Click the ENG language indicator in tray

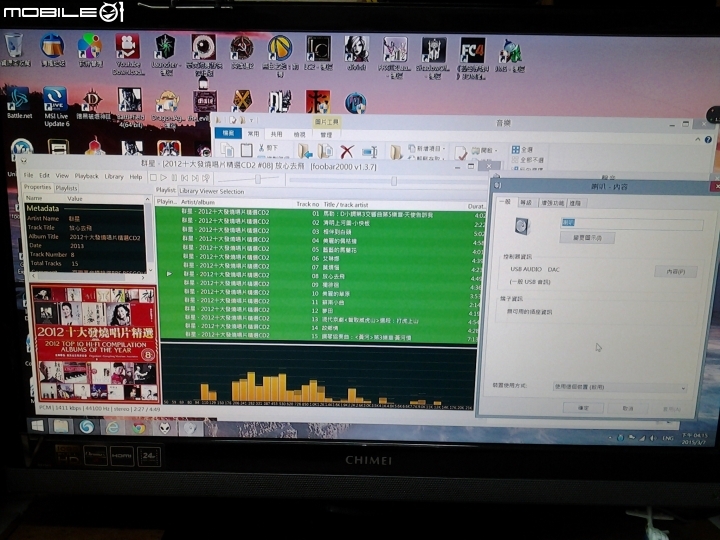[667, 439]
